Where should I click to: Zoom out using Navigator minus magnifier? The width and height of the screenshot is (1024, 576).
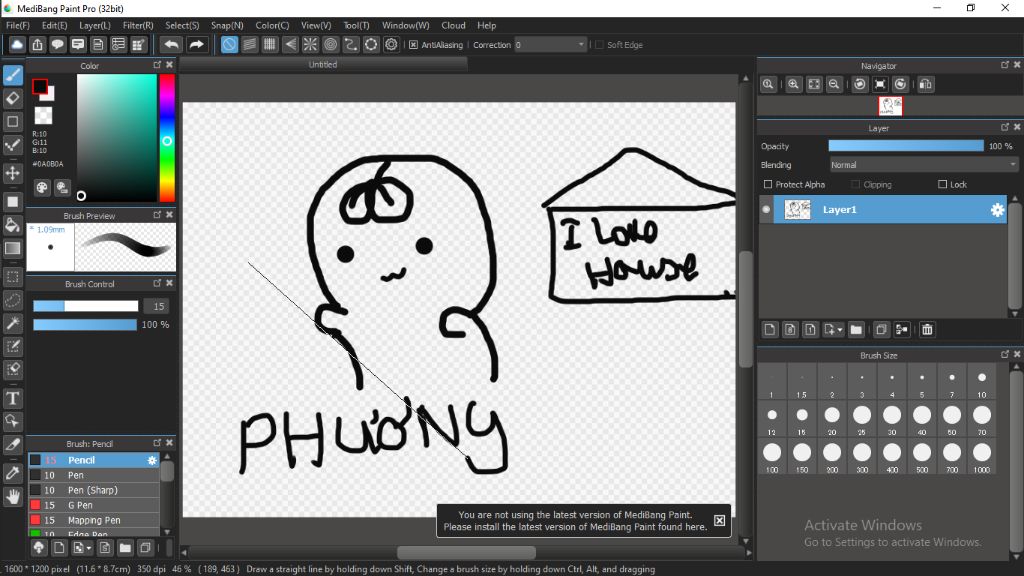pyautogui.click(x=834, y=84)
